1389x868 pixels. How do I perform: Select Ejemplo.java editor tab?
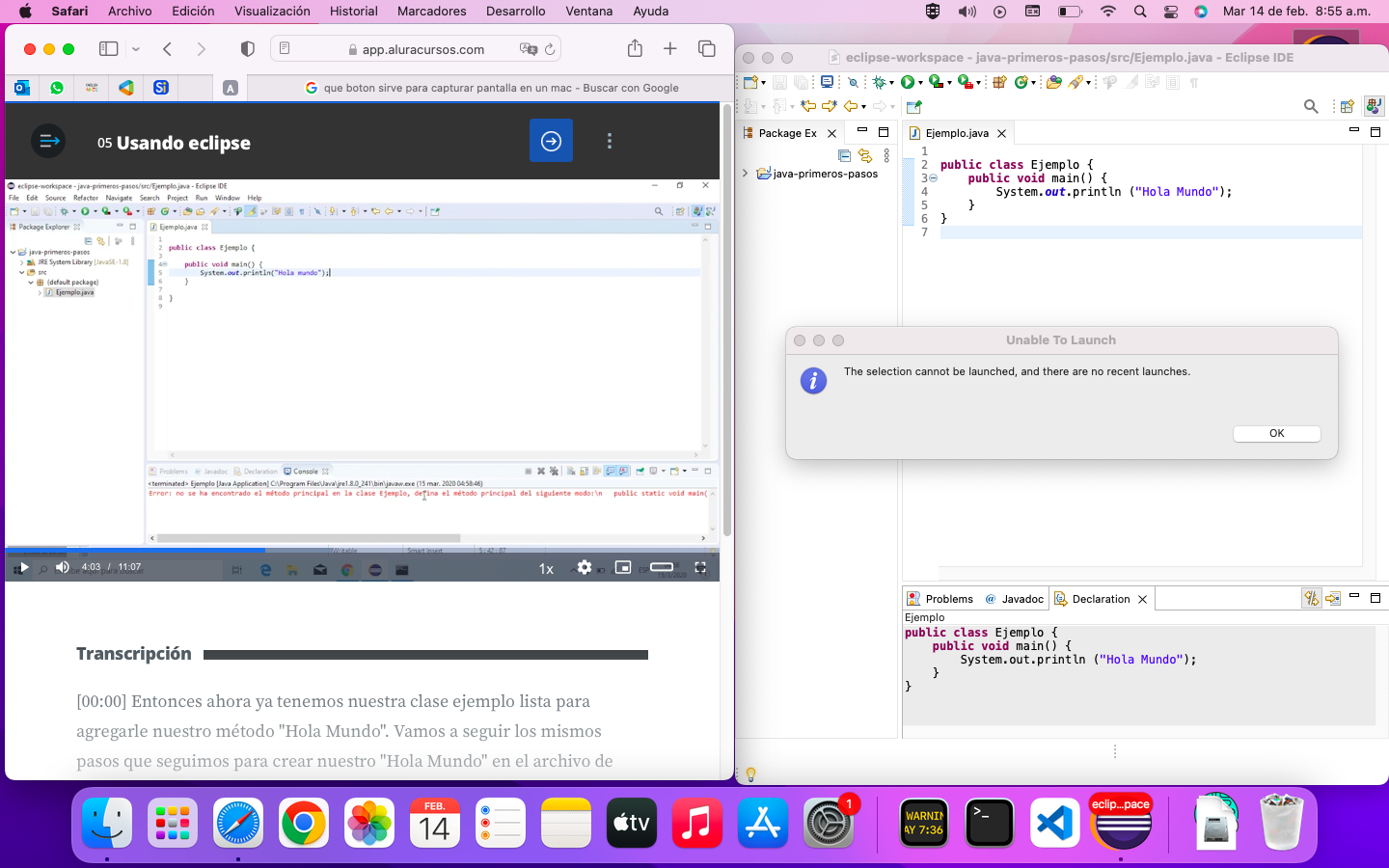pos(957,133)
